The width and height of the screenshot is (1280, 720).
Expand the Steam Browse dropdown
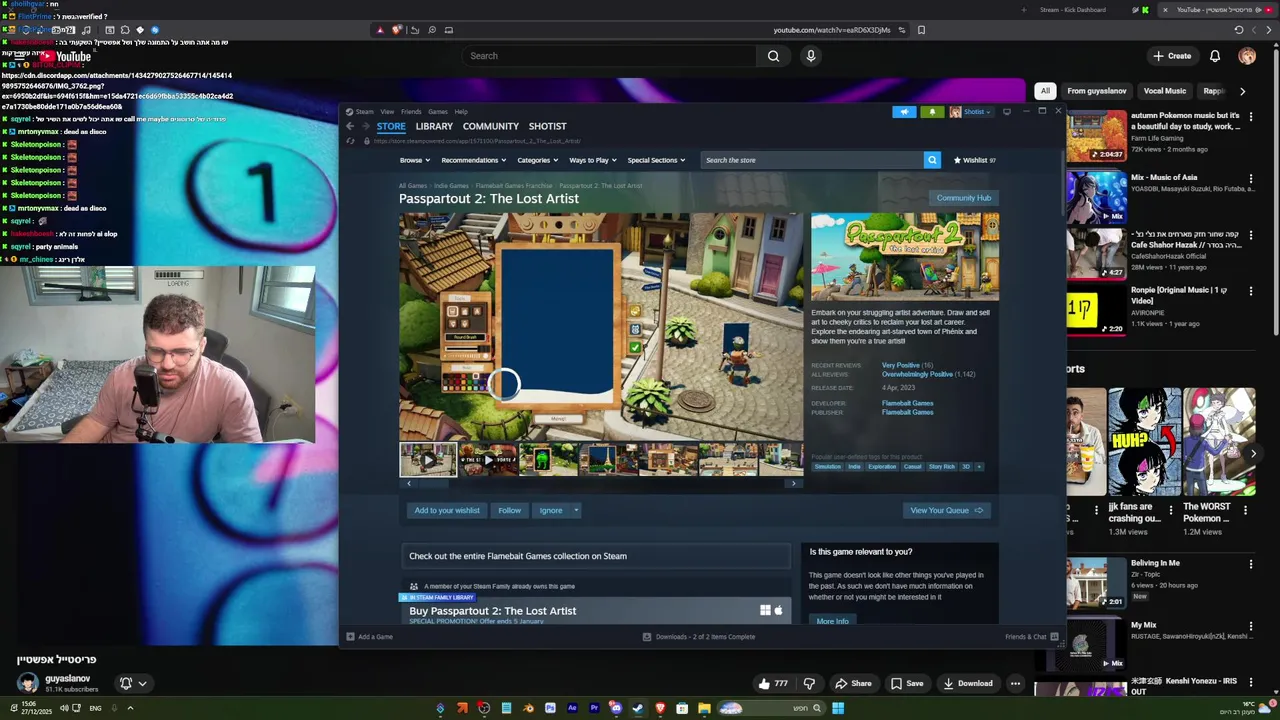pyautogui.click(x=415, y=160)
